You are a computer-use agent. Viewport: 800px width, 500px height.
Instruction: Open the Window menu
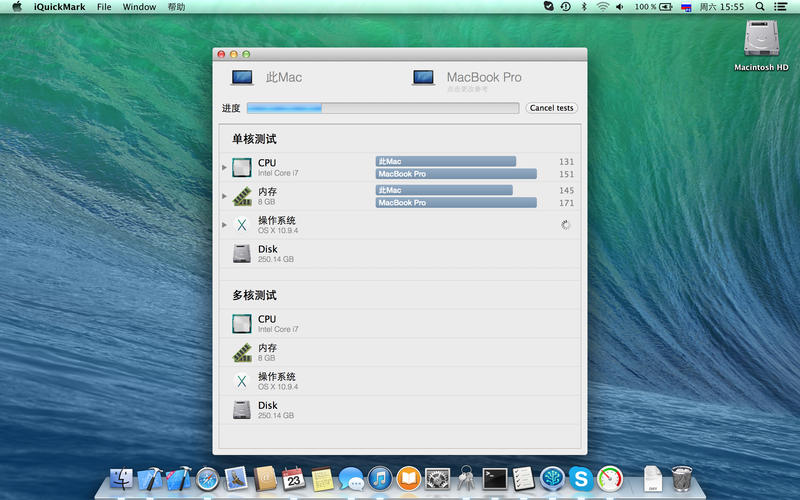139,7
